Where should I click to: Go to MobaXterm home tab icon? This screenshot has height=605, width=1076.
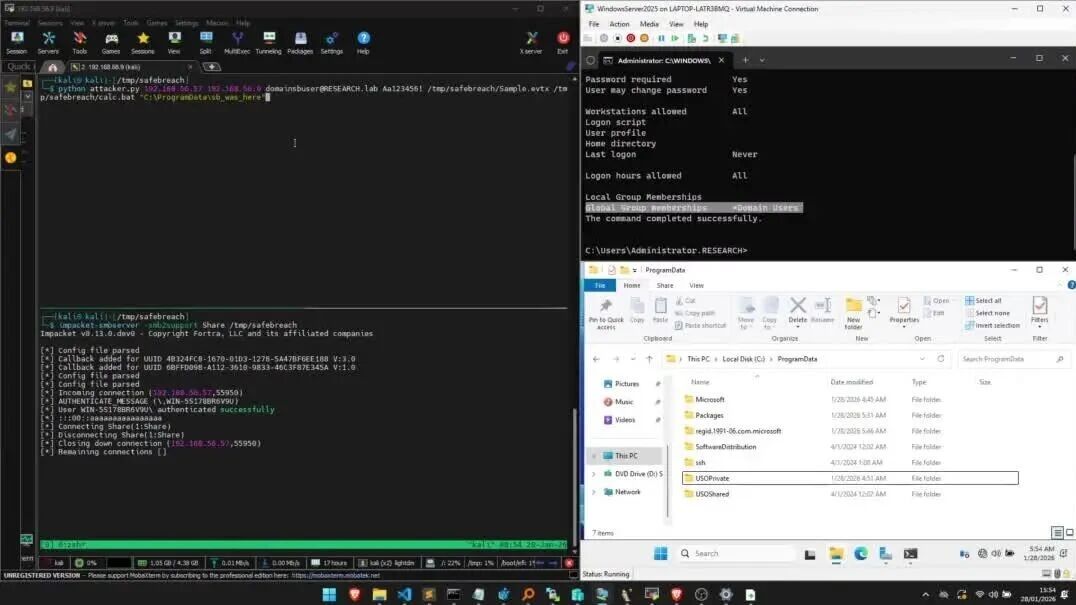pyautogui.click(x=53, y=67)
